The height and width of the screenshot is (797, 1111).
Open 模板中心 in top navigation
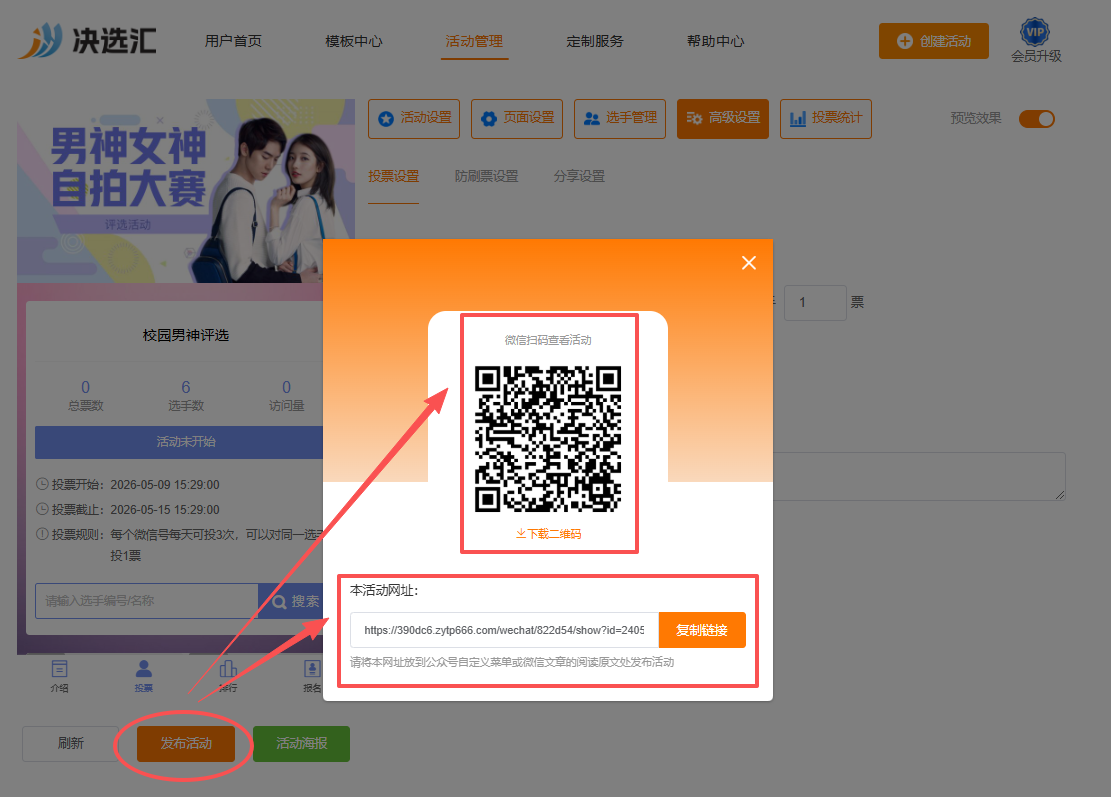point(354,41)
